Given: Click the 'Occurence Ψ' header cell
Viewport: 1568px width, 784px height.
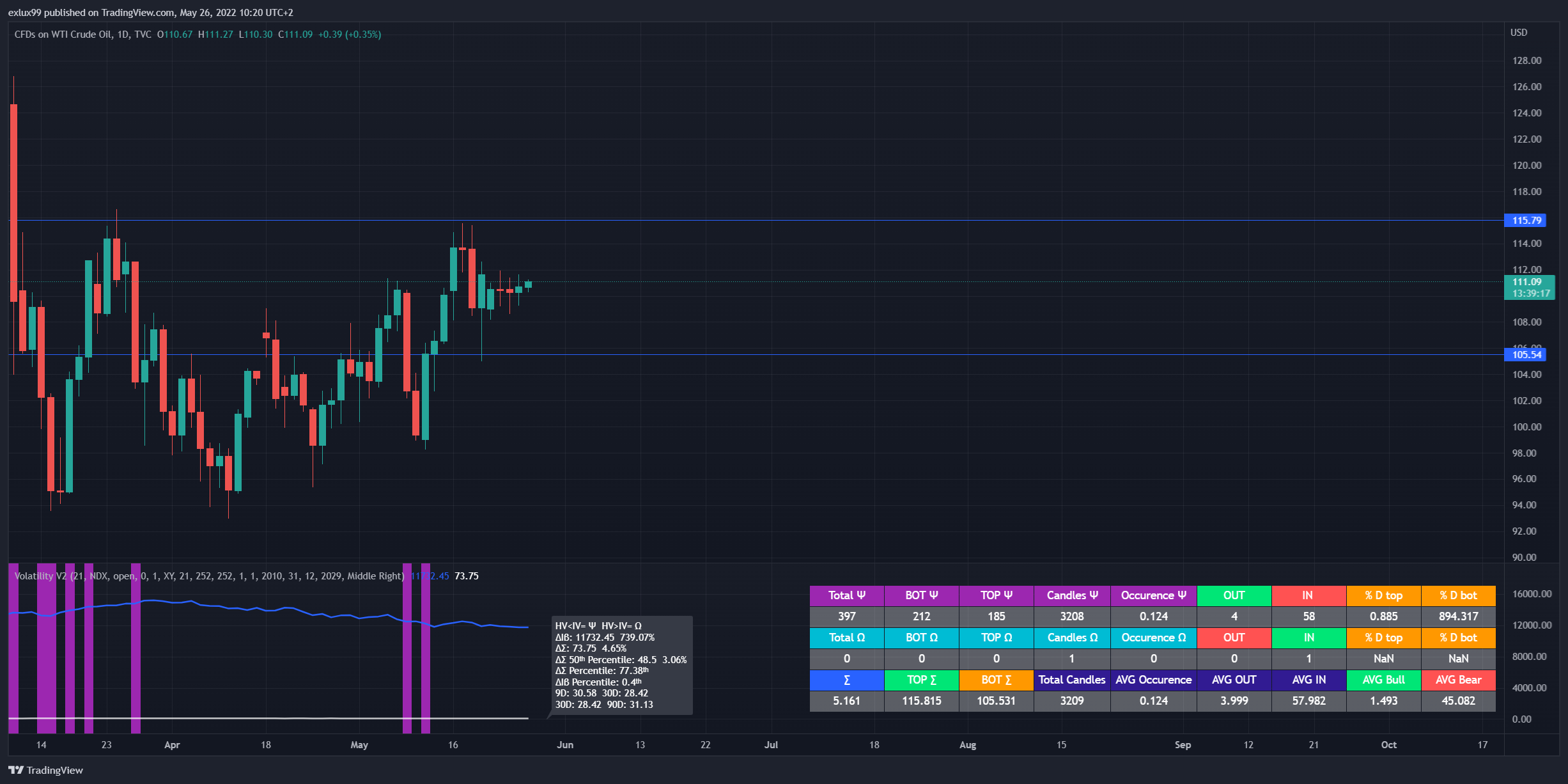Looking at the screenshot, I should (x=1154, y=595).
